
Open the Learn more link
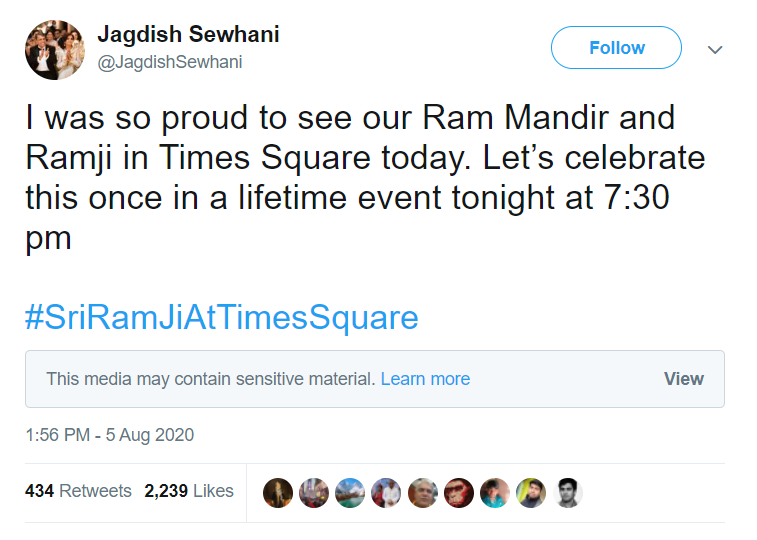pos(425,379)
